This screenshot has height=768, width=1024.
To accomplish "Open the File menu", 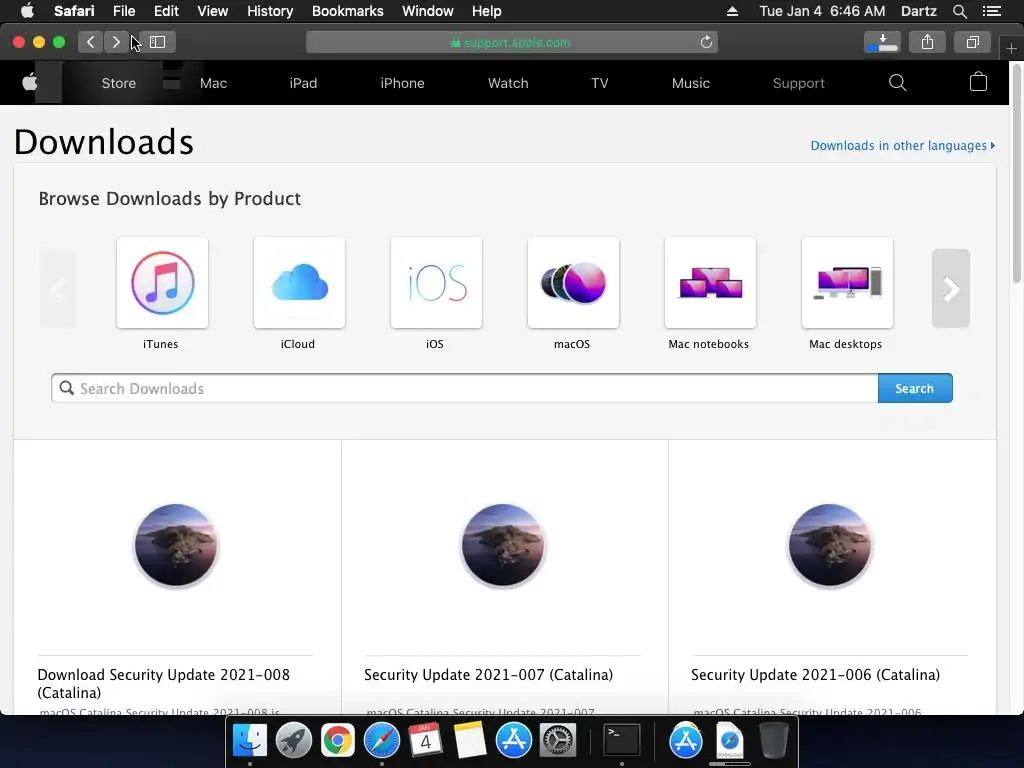I will pos(124,11).
